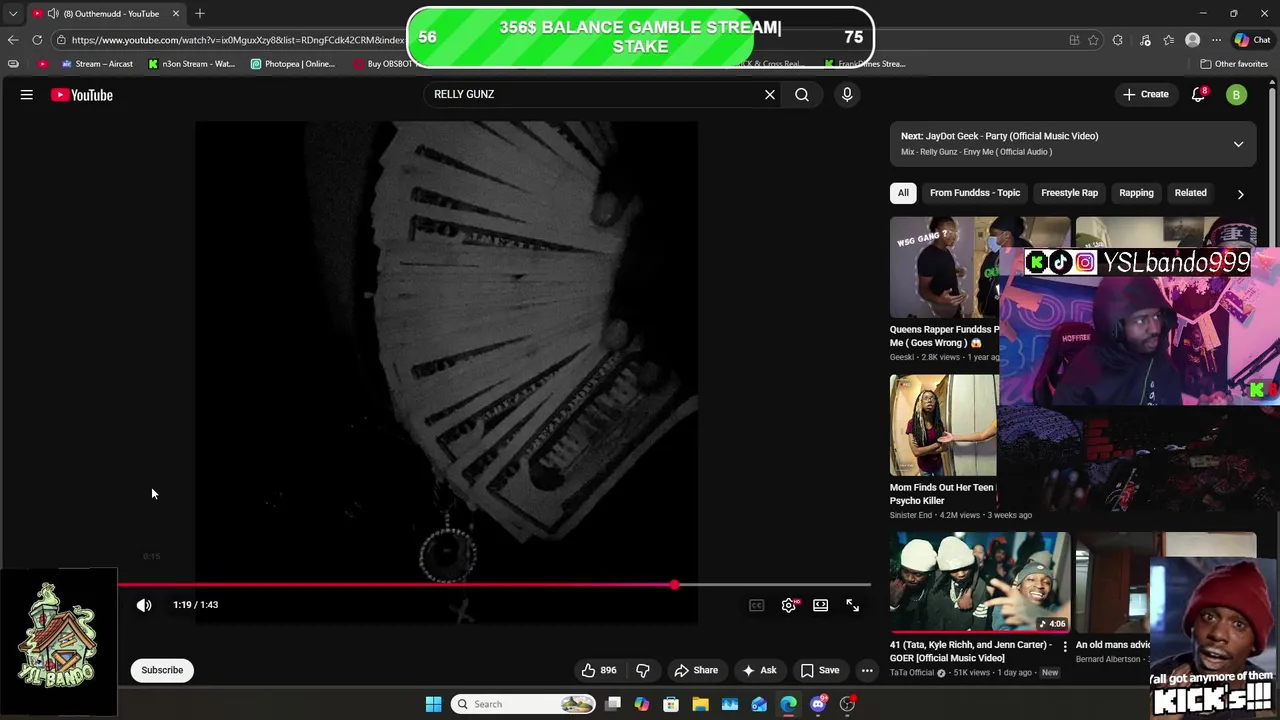Select the Rapping chip

pyautogui.click(x=1136, y=193)
